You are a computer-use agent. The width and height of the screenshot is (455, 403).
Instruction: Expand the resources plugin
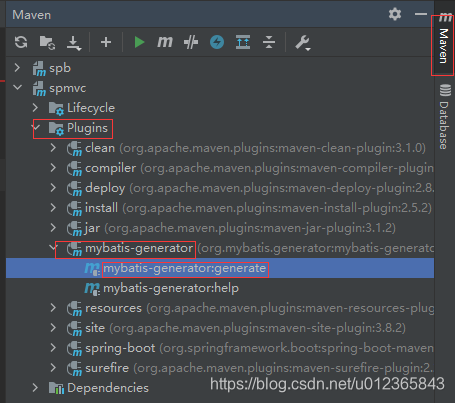53,308
